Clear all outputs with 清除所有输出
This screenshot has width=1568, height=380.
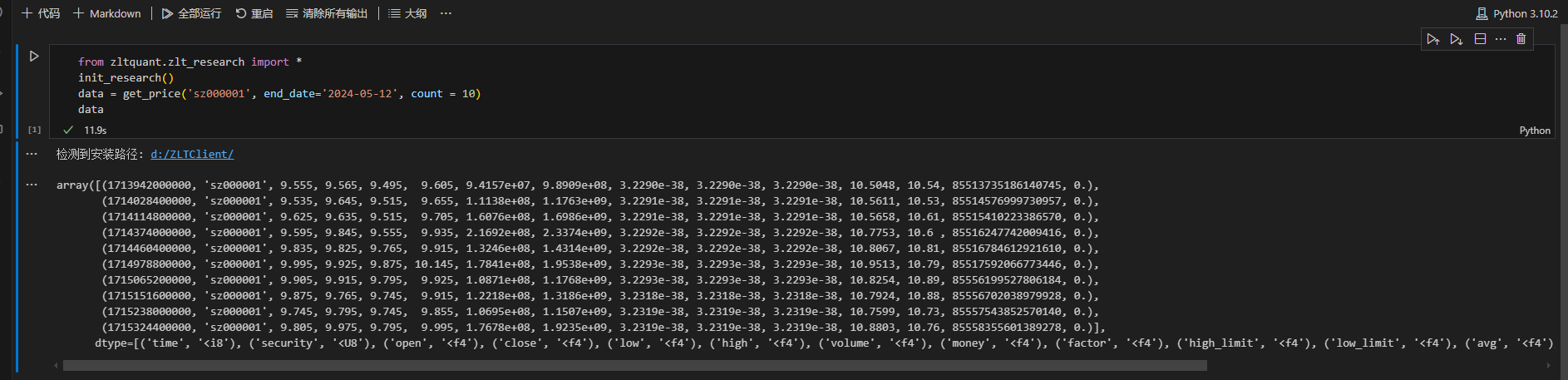pos(327,13)
